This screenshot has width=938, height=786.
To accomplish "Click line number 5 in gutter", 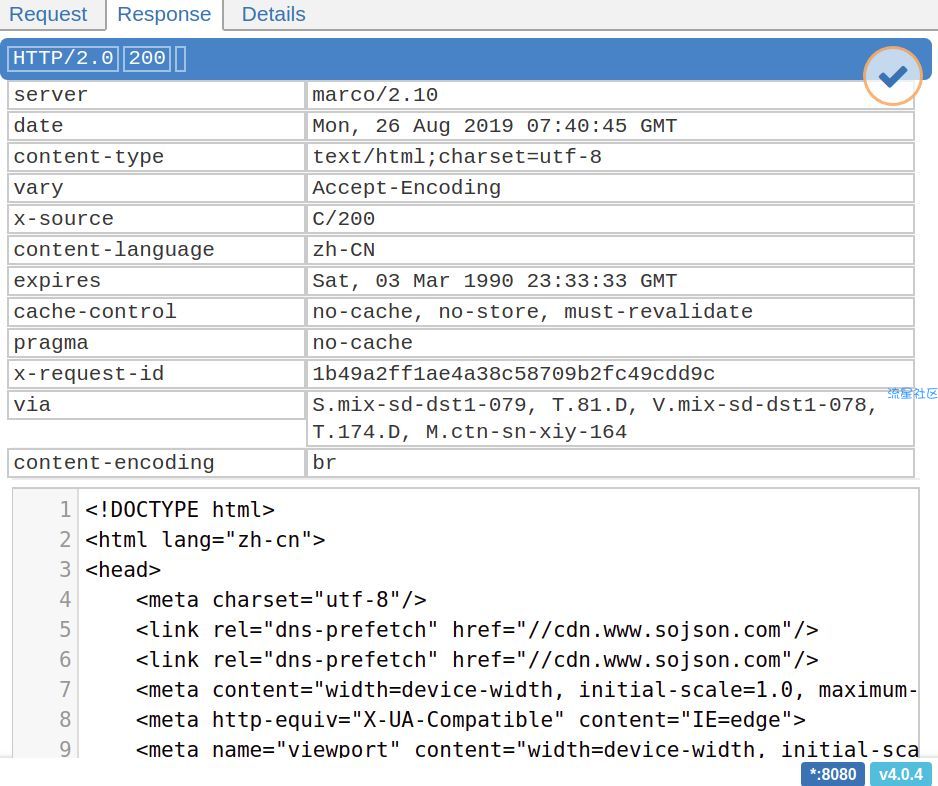I will [x=65, y=630].
